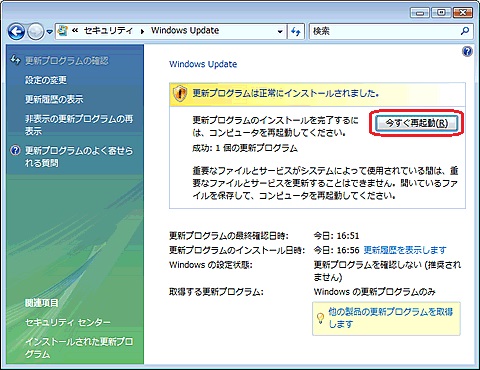
Task: Click the control panel icon in address bar
Action: [x=62, y=31]
